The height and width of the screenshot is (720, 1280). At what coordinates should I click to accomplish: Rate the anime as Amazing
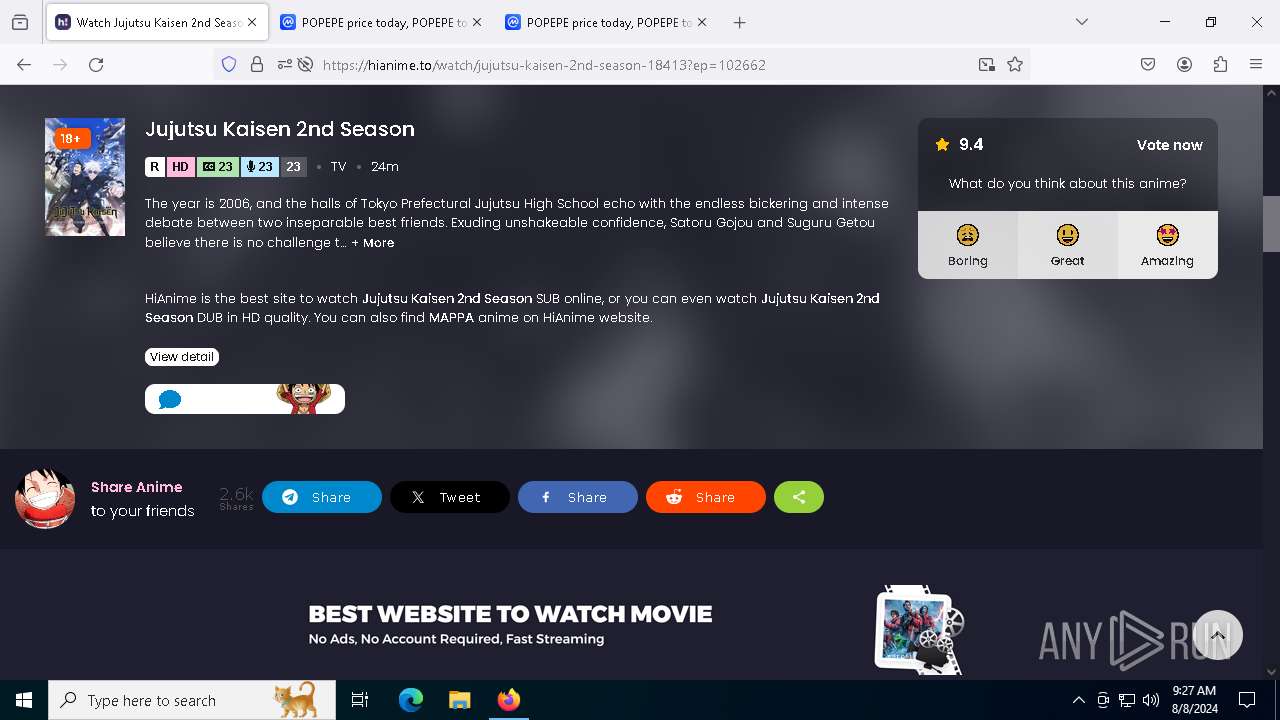coord(1167,245)
